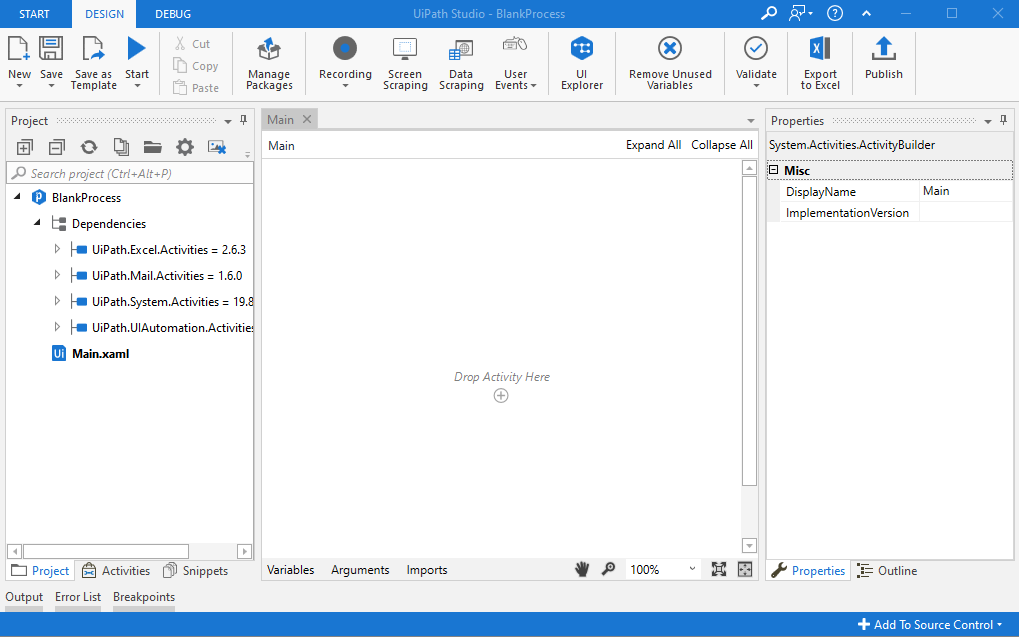Click Collapse All in designer

tap(722, 145)
